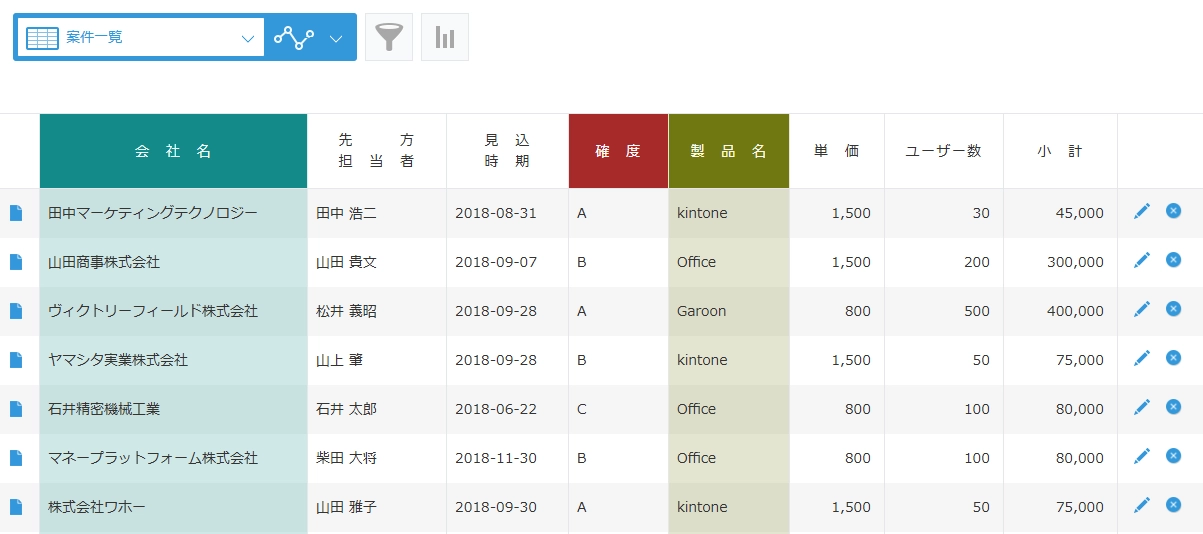Open record details for 山田商事株式会社
This screenshot has height=534, width=1203.
[15, 262]
